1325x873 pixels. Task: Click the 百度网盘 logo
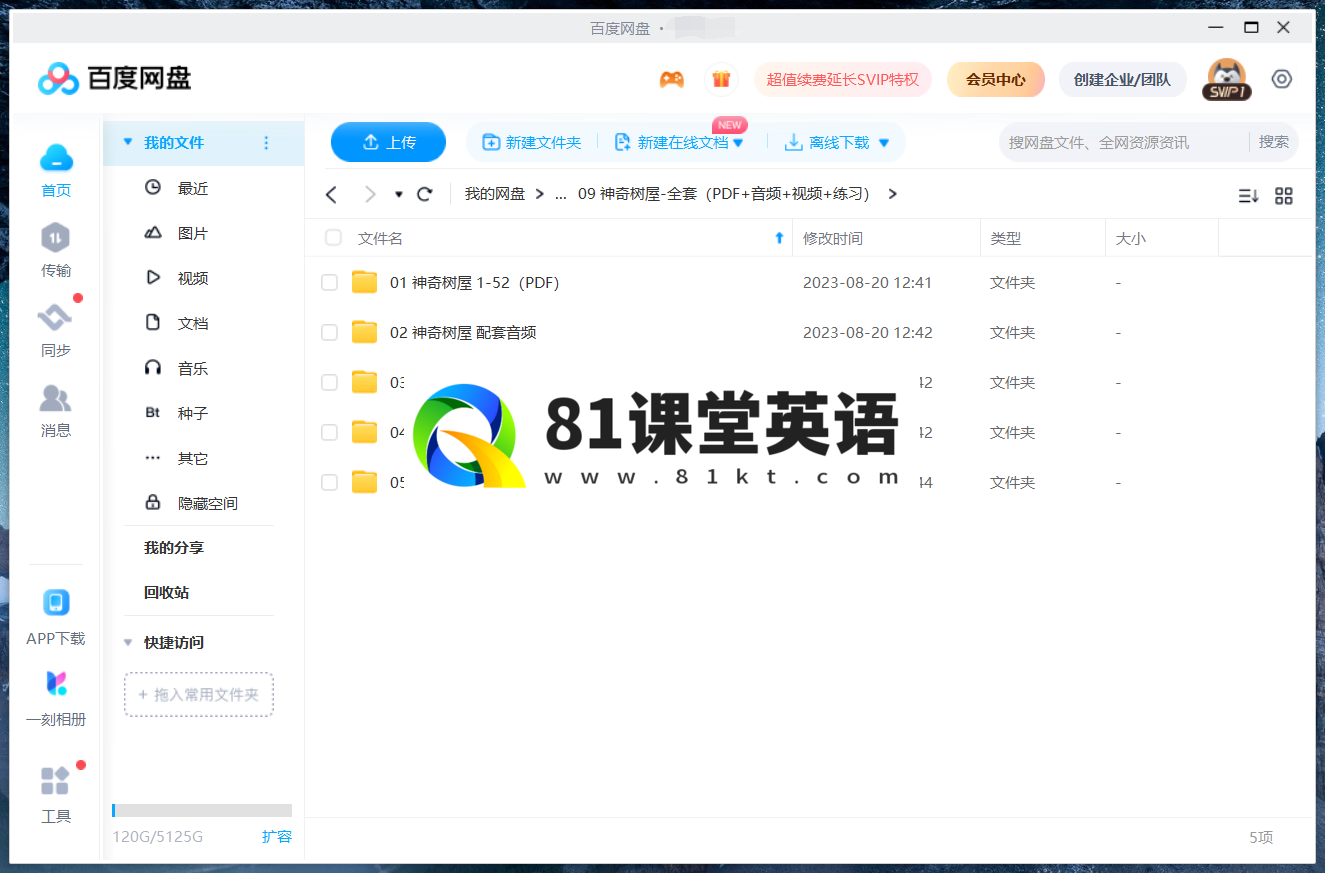[x=114, y=78]
